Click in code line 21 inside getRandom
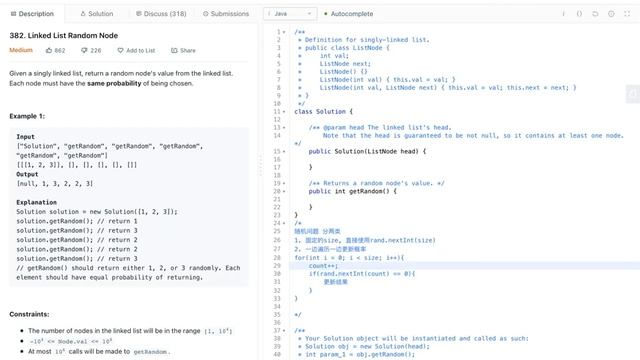Viewport: 640px width, 360px height. [464, 199]
